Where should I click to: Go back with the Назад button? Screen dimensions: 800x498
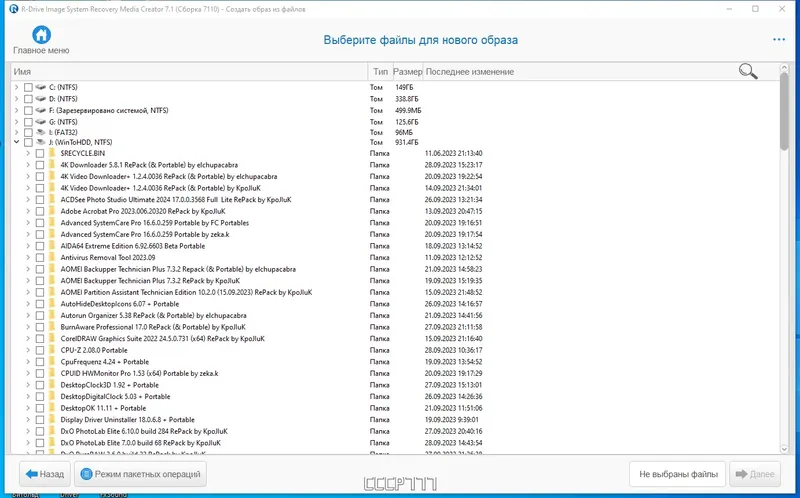[x=45, y=474]
